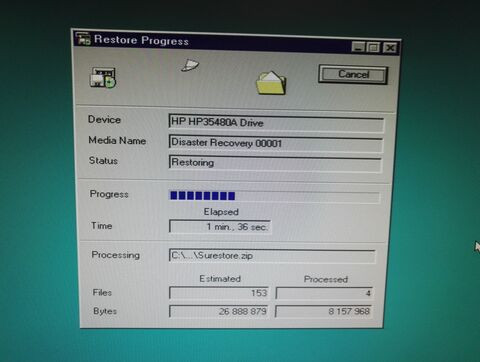Click the Estimated column heading
The height and width of the screenshot is (362, 480).
point(220,279)
